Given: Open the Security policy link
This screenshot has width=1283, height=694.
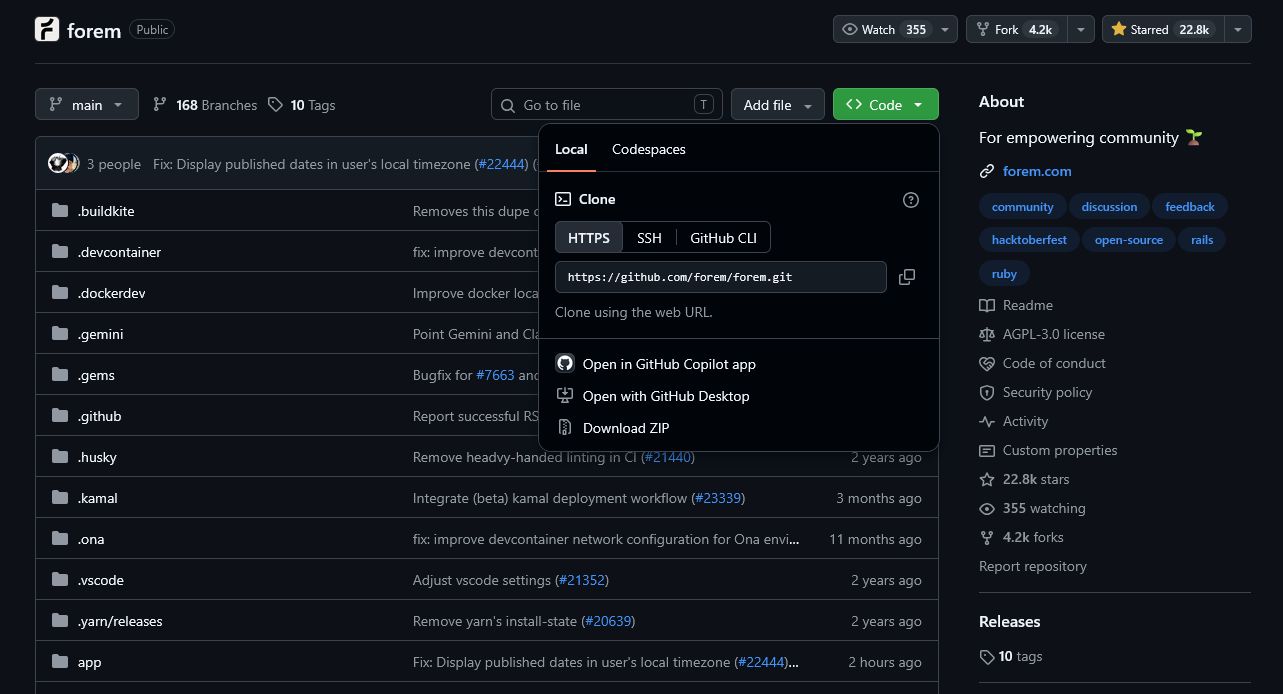Looking at the screenshot, I should (x=1036, y=393).
